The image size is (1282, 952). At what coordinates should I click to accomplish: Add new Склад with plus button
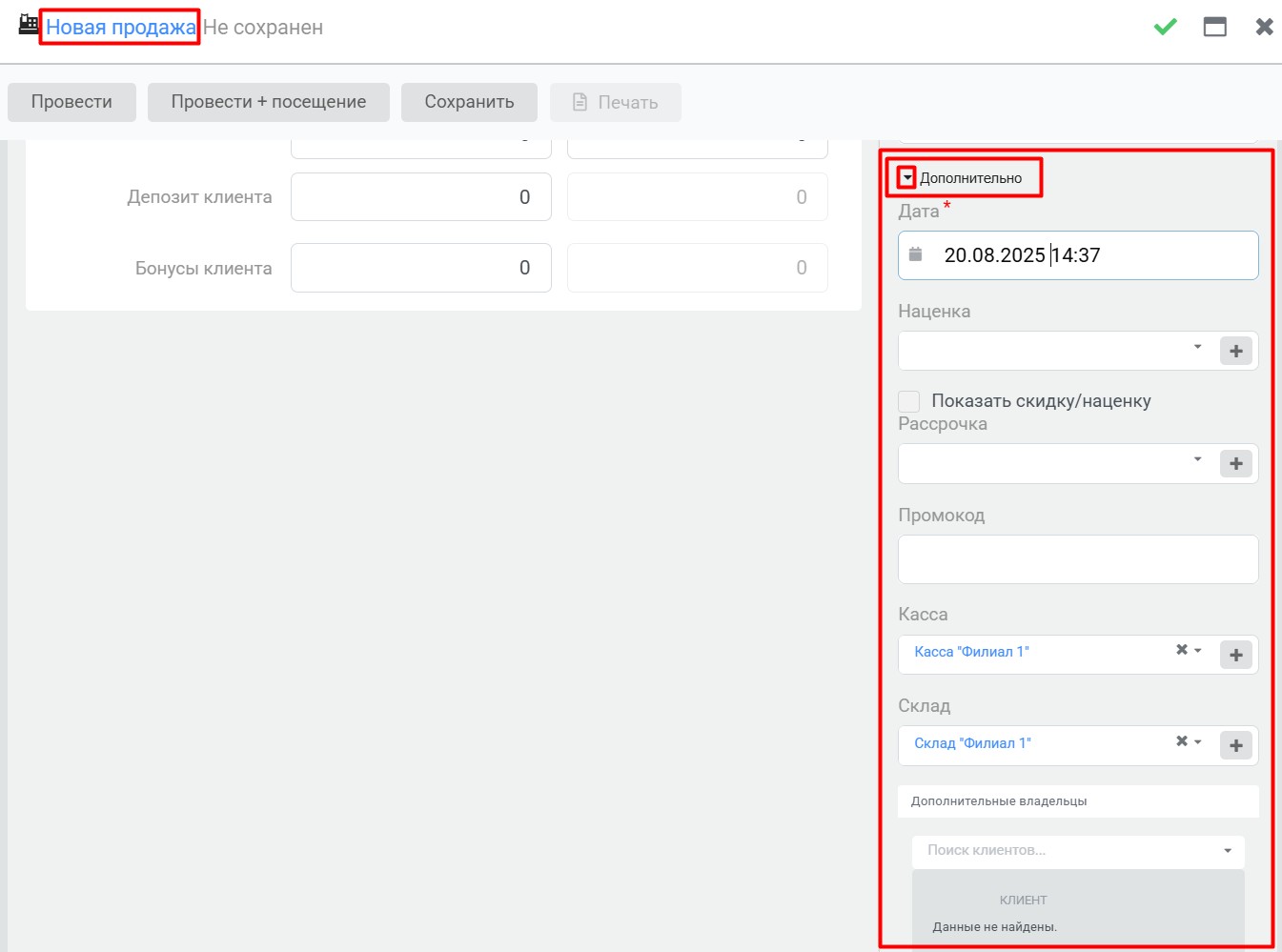pyautogui.click(x=1236, y=745)
